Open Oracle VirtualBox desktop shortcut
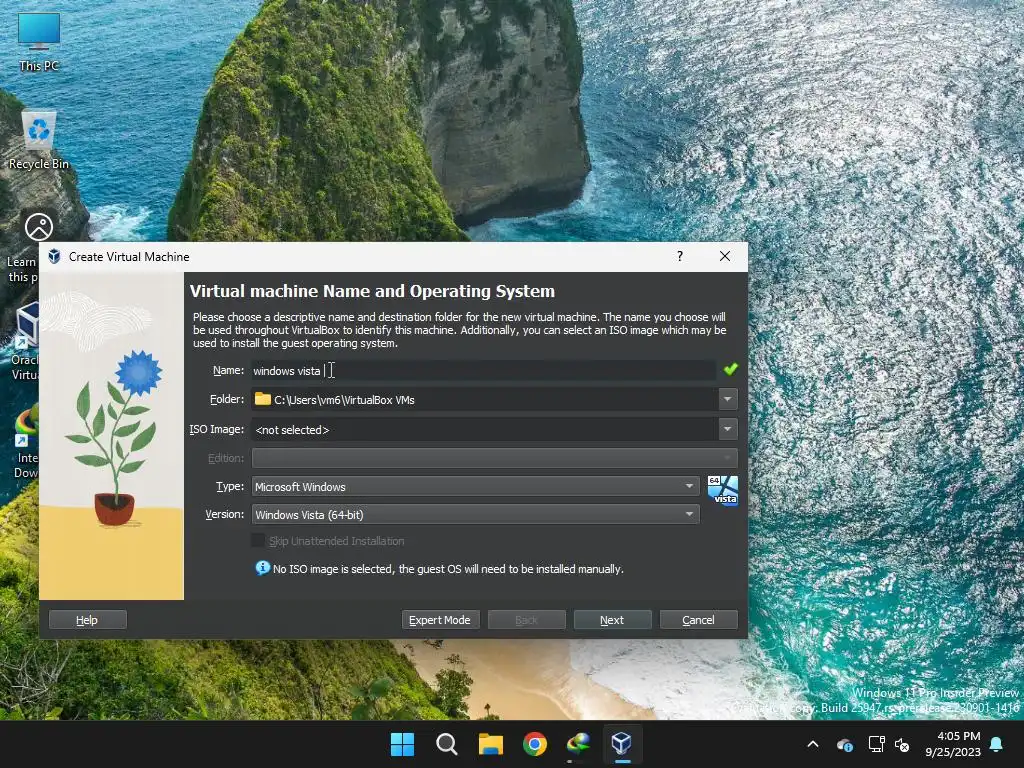 tap(25, 340)
